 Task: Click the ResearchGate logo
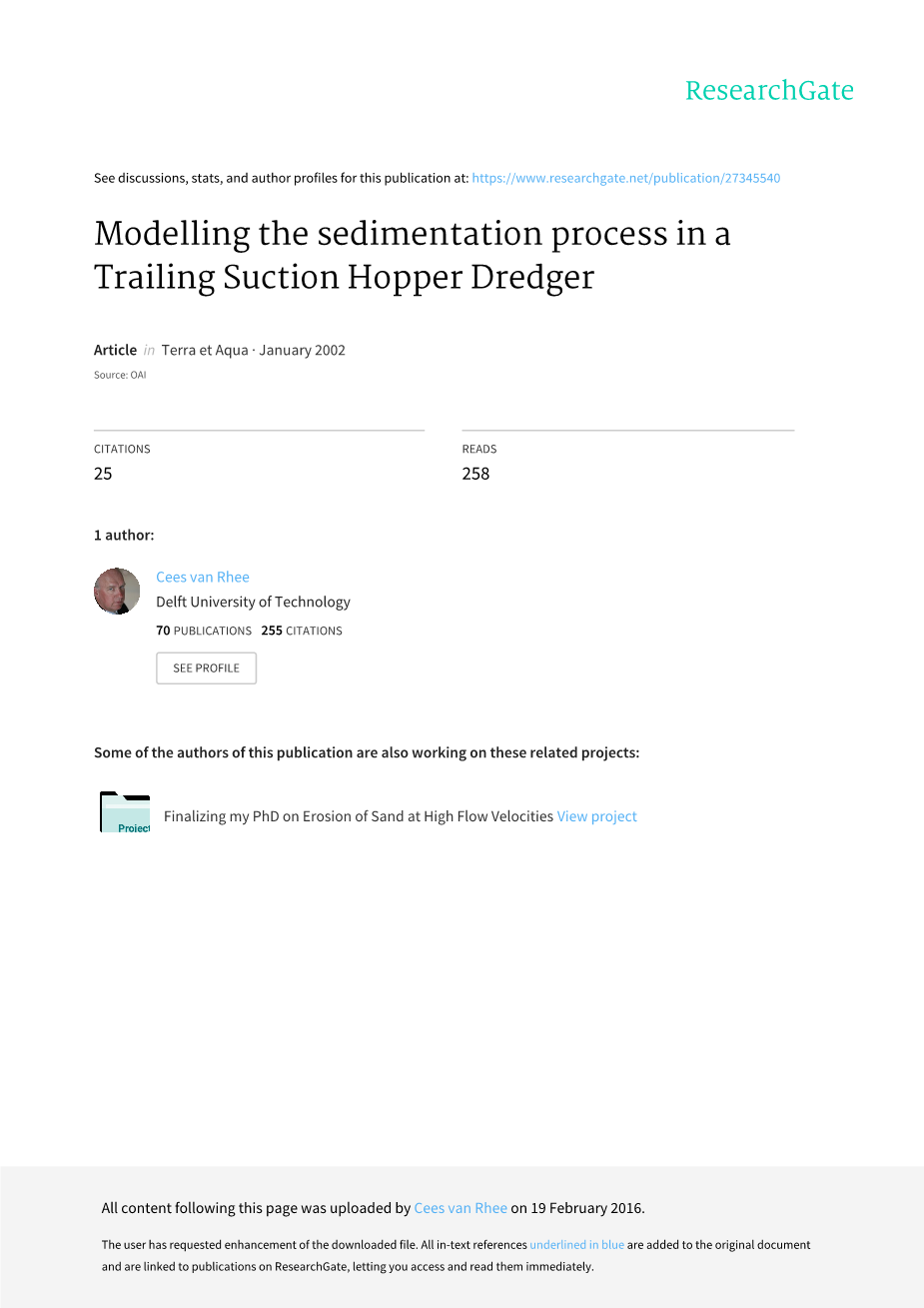click(769, 91)
